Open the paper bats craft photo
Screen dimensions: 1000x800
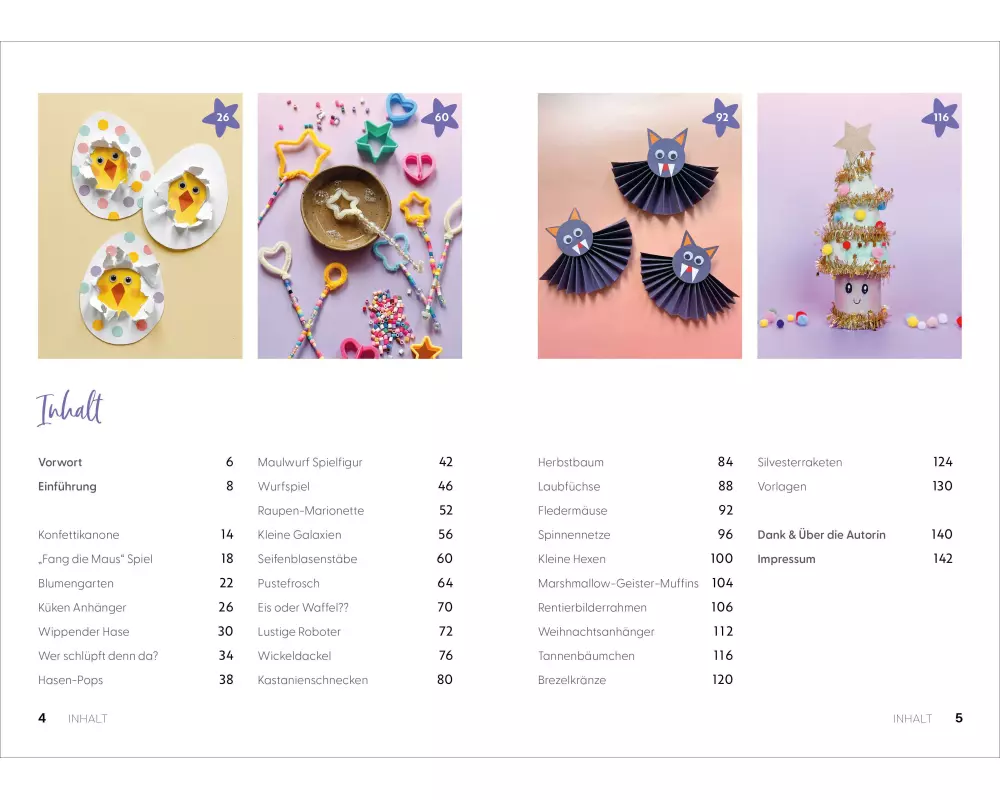click(640, 226)
